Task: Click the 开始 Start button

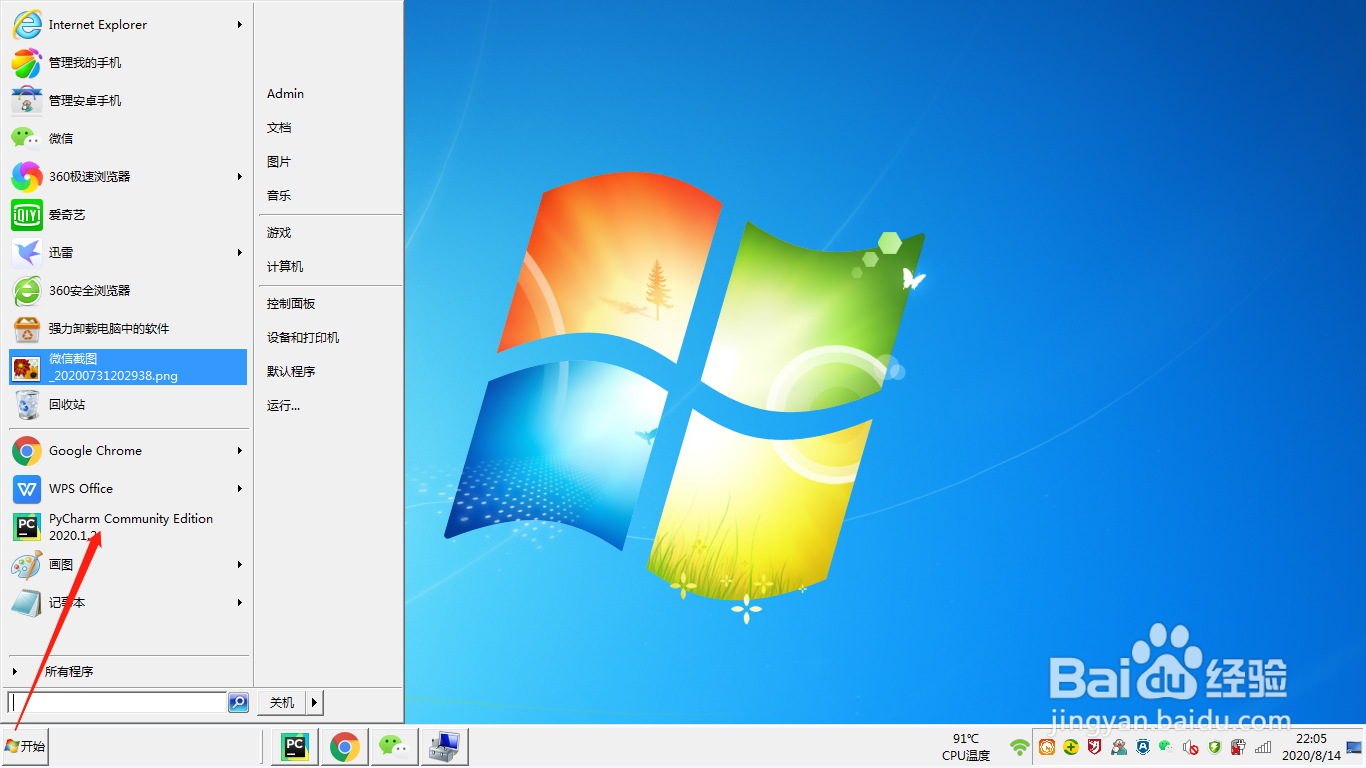Action: (x=25, y=746)
